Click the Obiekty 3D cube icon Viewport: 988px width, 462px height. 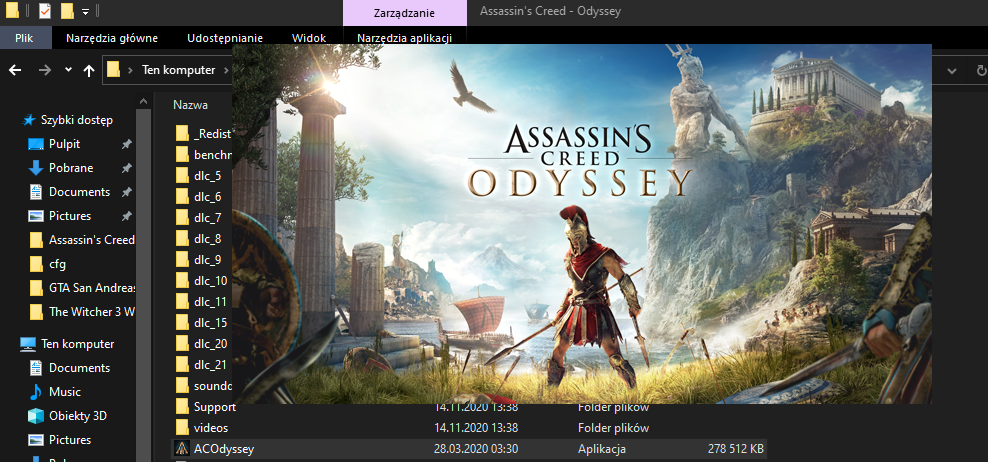point(36,415)
